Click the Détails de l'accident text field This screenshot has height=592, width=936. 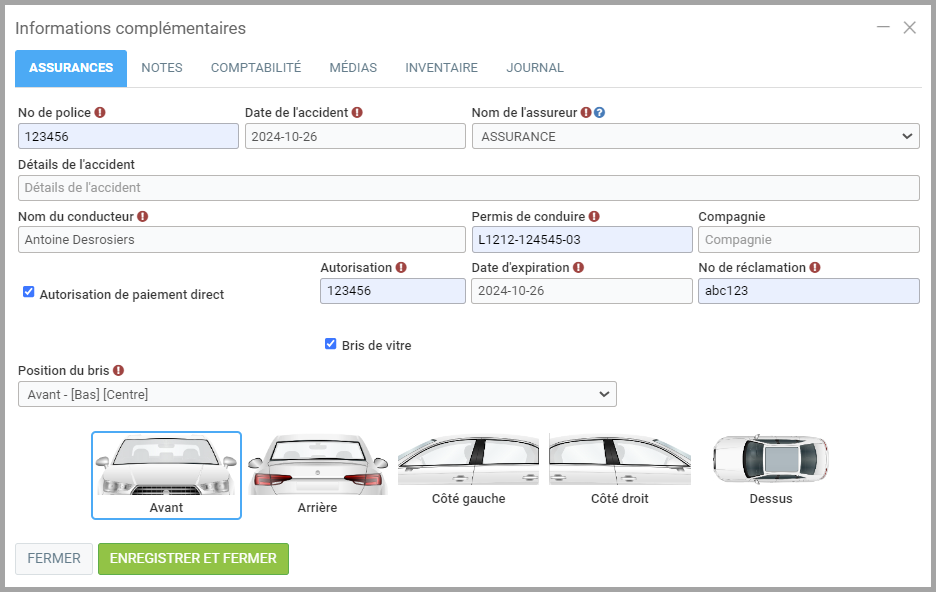[x=468, y=188]
